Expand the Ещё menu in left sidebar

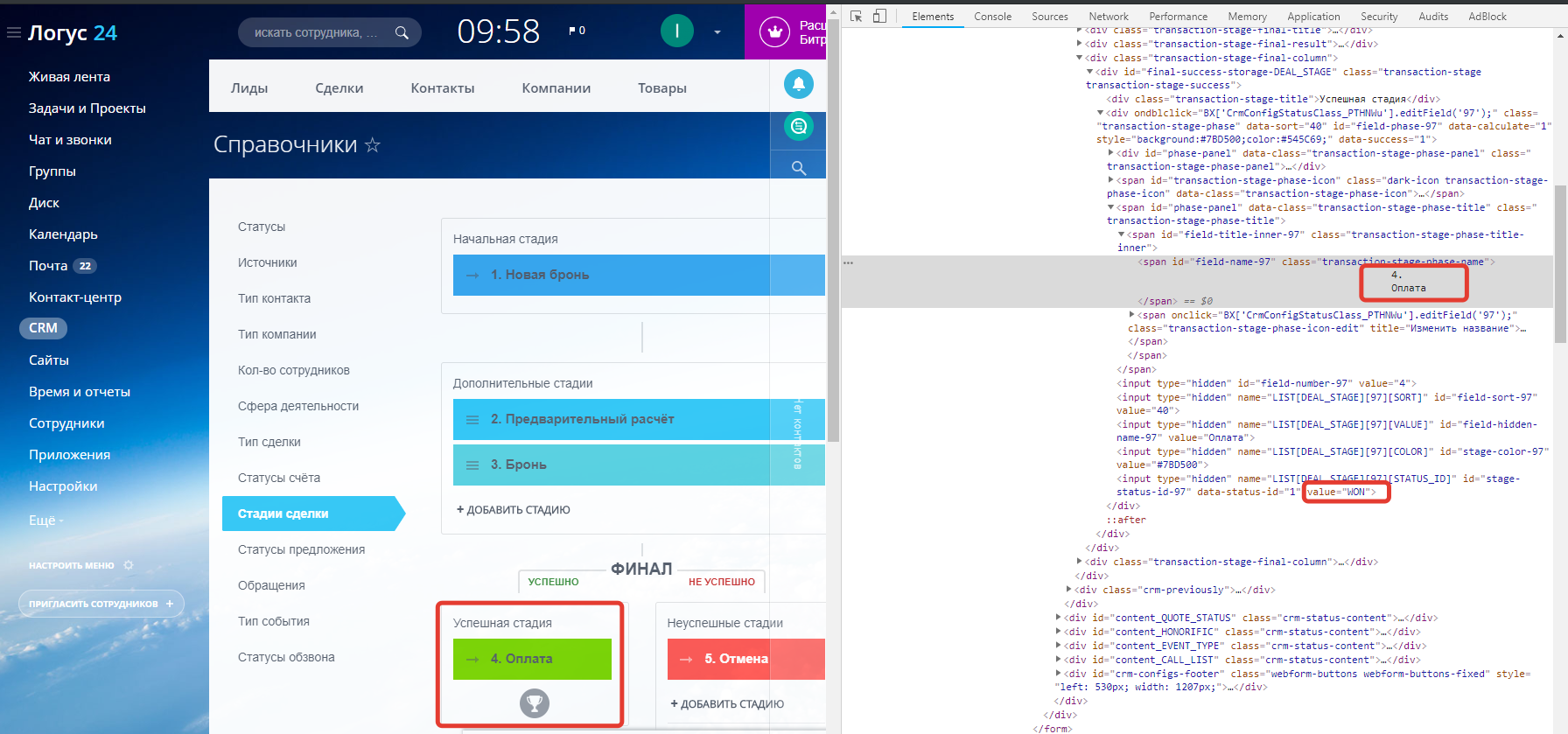tap(45, 520)
